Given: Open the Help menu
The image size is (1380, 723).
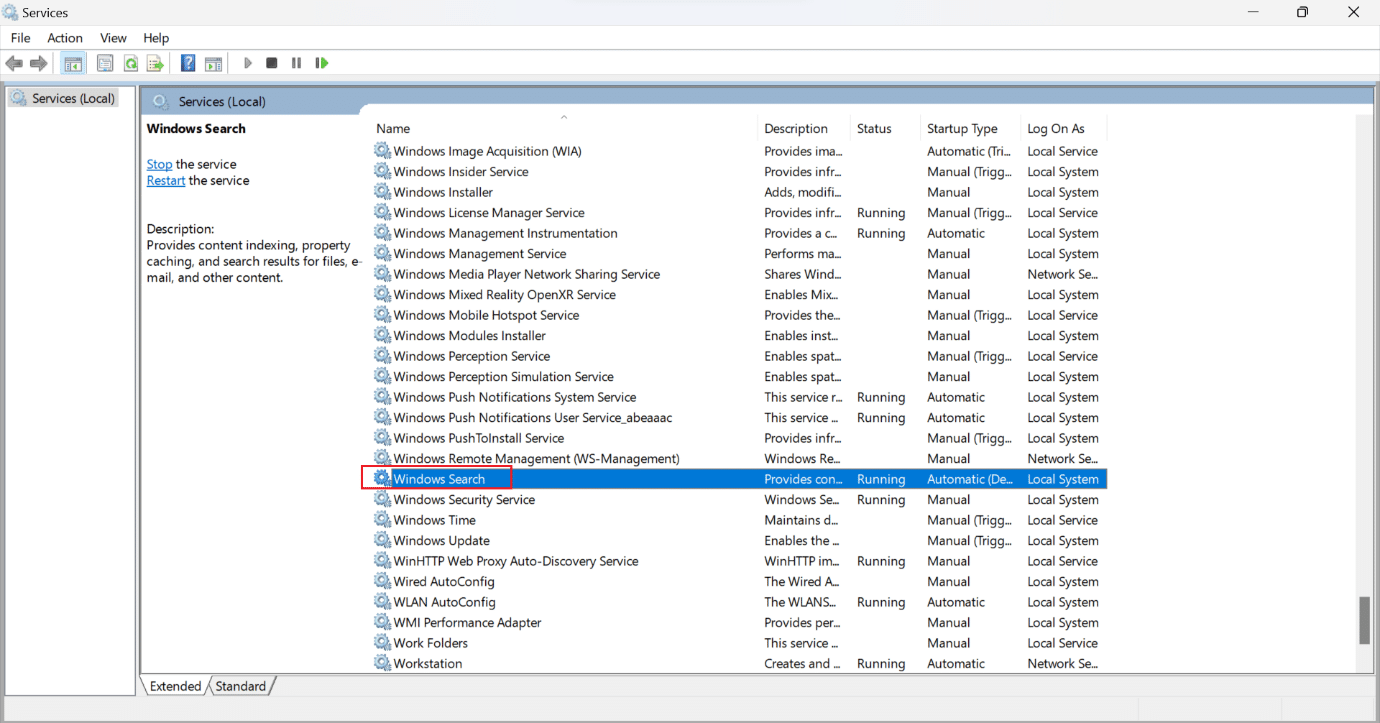Looking at the screenshot, I should coord(156,38).
